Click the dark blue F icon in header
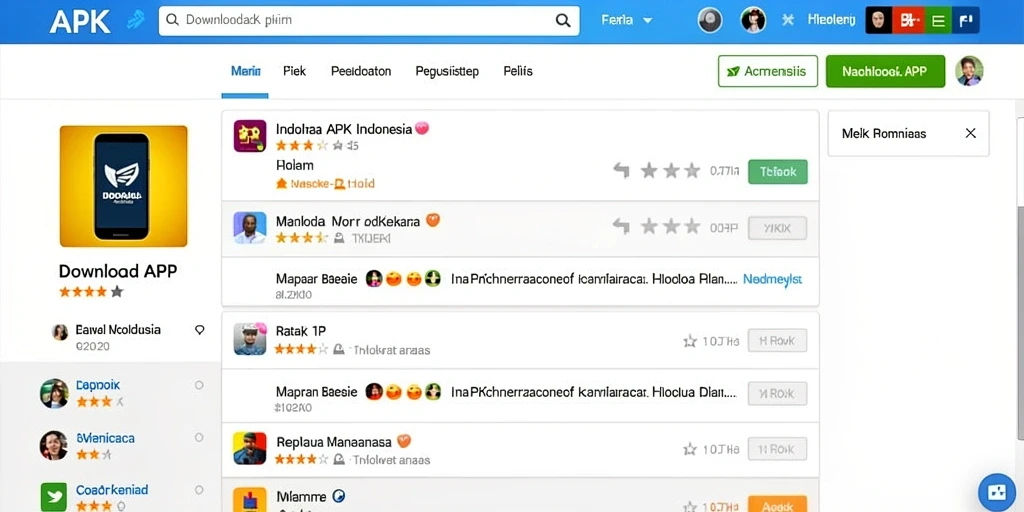This screenshot has width=1024, height=512. (966, 20)
